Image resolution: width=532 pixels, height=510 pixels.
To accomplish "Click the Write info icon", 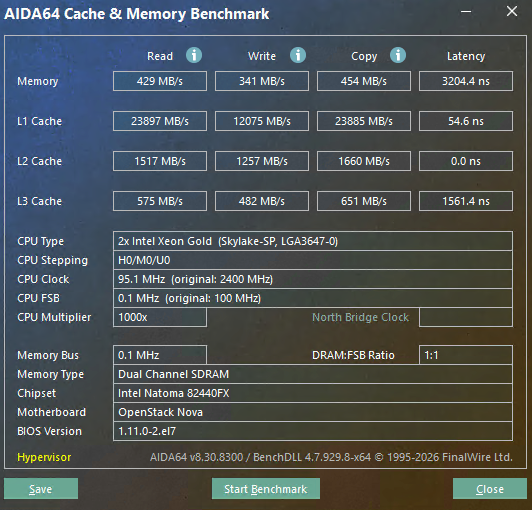I will tap(298, 55).
